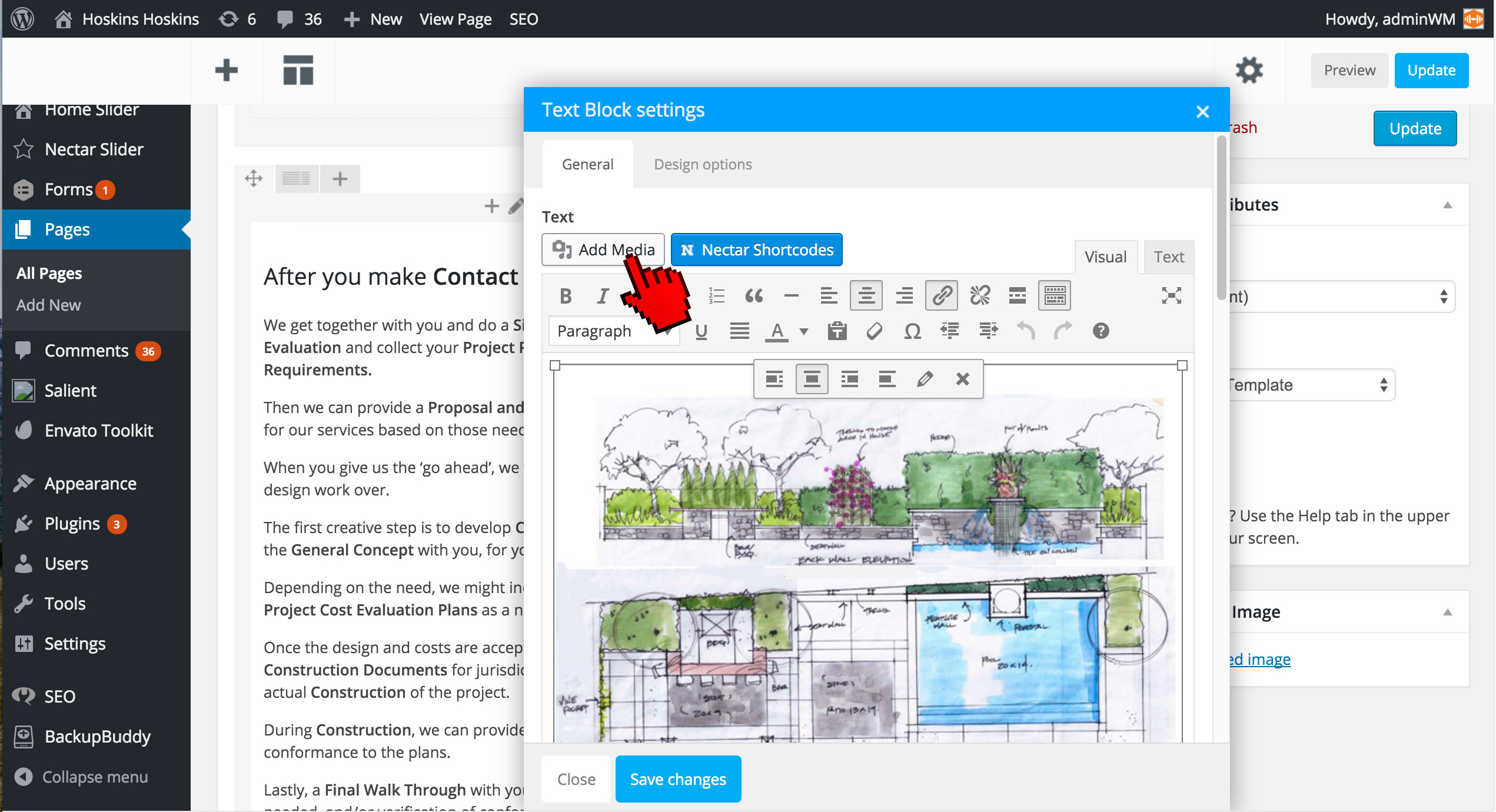Align text left in editor toolbar
This screenshot has height=812, width=1496.
point(829,295)
